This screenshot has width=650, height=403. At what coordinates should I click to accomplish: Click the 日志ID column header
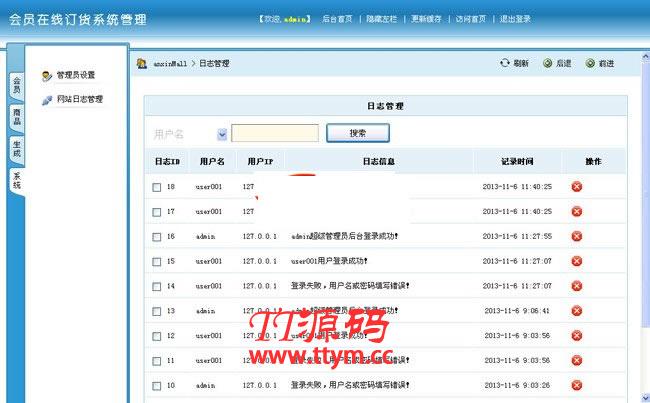[x=167, y=162]
